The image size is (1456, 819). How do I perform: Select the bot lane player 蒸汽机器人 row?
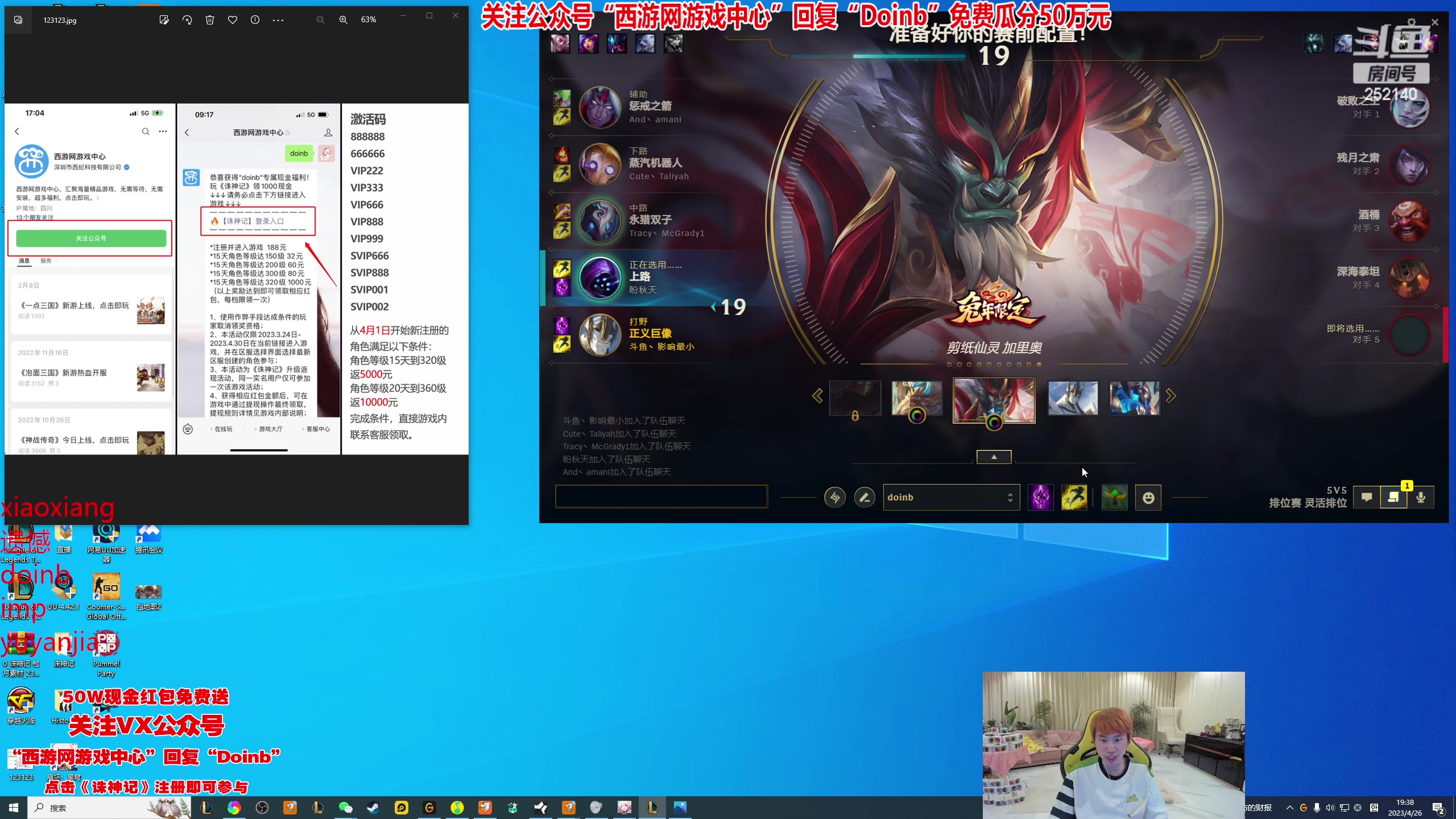point(654,163)
